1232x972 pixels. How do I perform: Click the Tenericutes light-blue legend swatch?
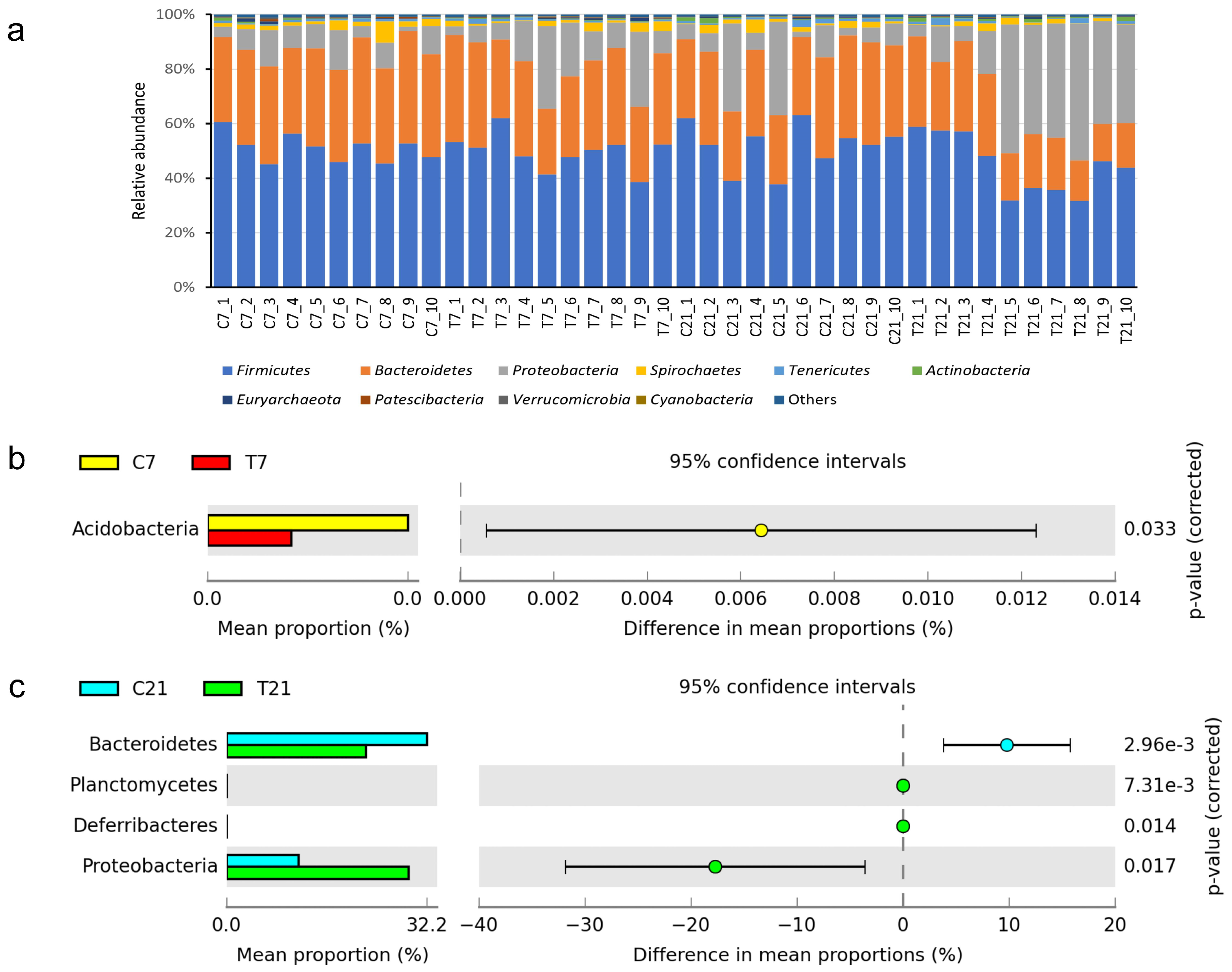779,371
